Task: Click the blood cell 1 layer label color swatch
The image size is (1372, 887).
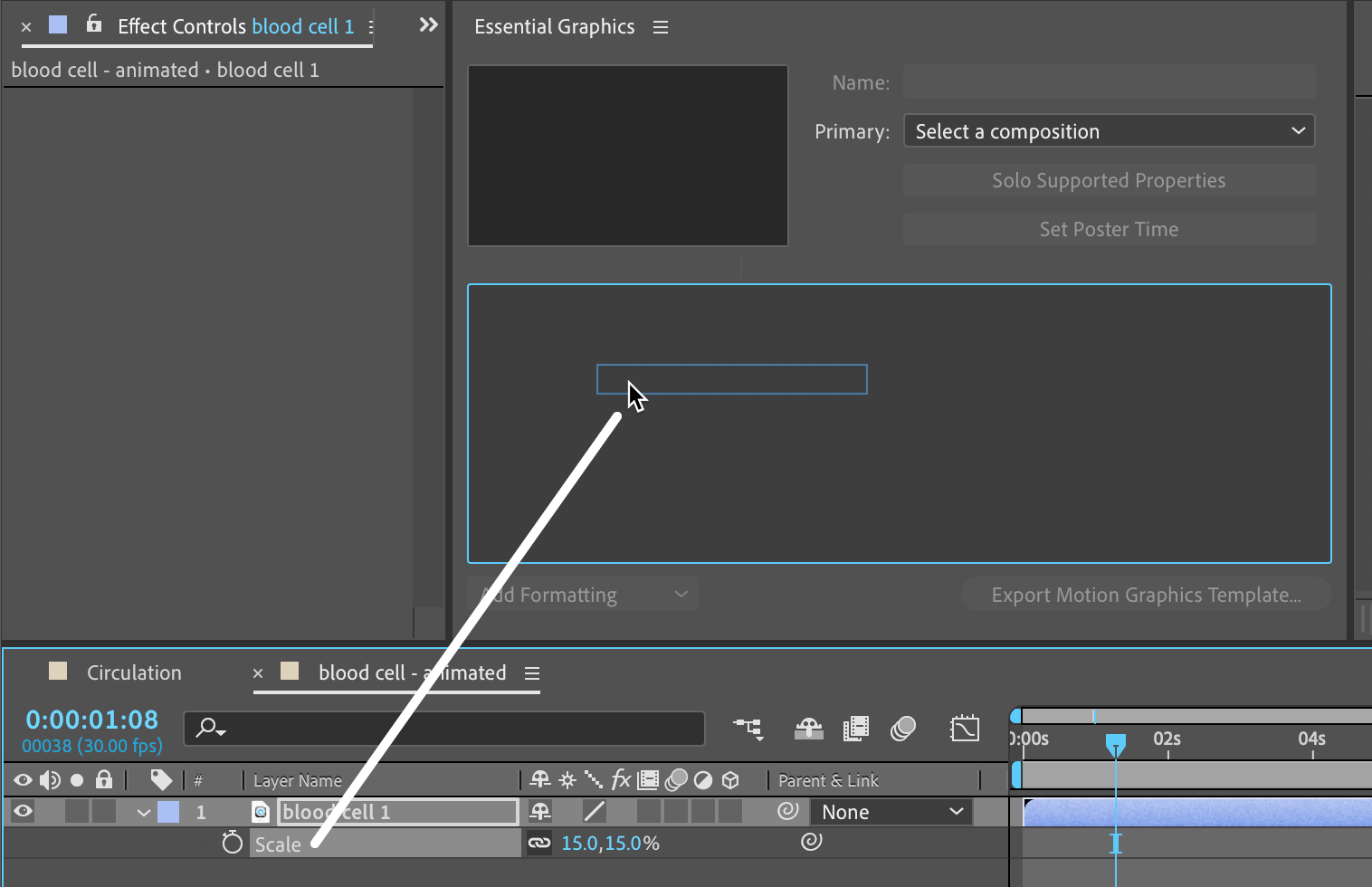Action: (x=168, y=812)
